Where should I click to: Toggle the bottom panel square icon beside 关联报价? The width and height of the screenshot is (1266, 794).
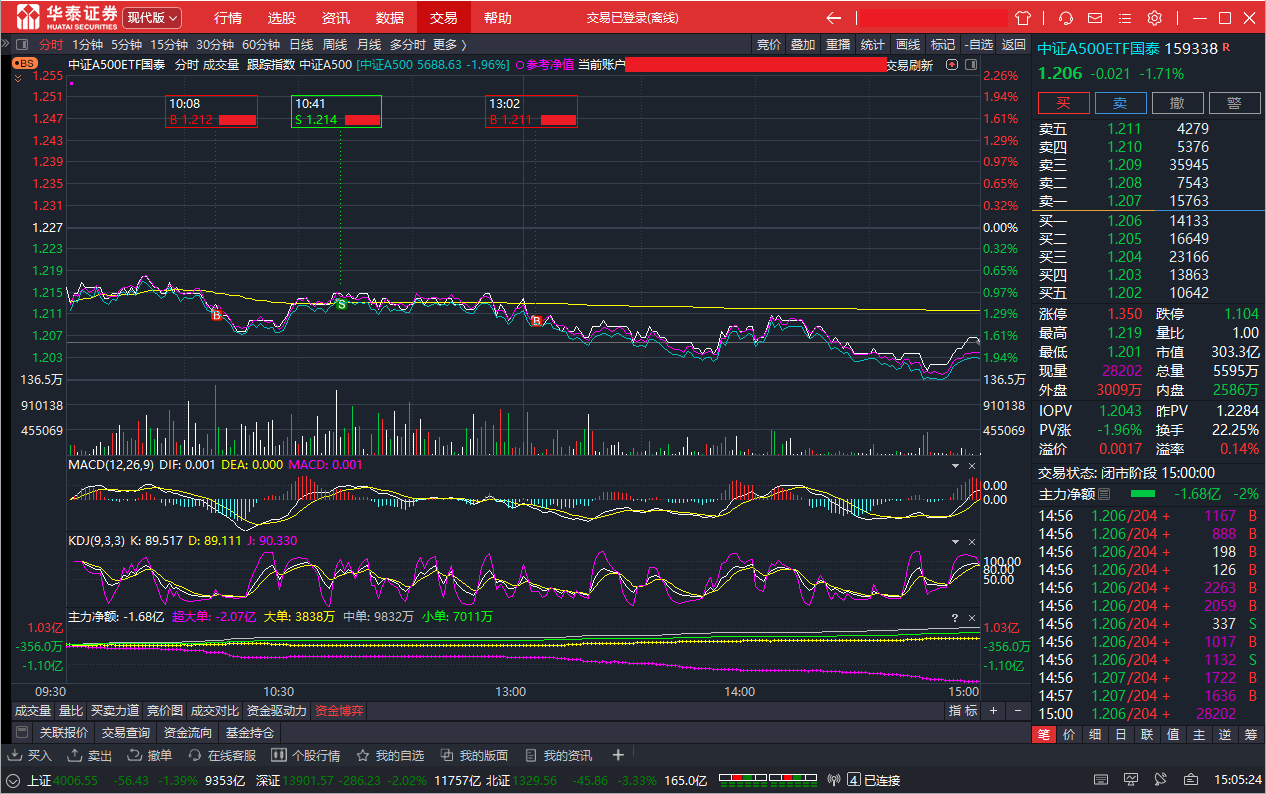click(x=22, y=732)
